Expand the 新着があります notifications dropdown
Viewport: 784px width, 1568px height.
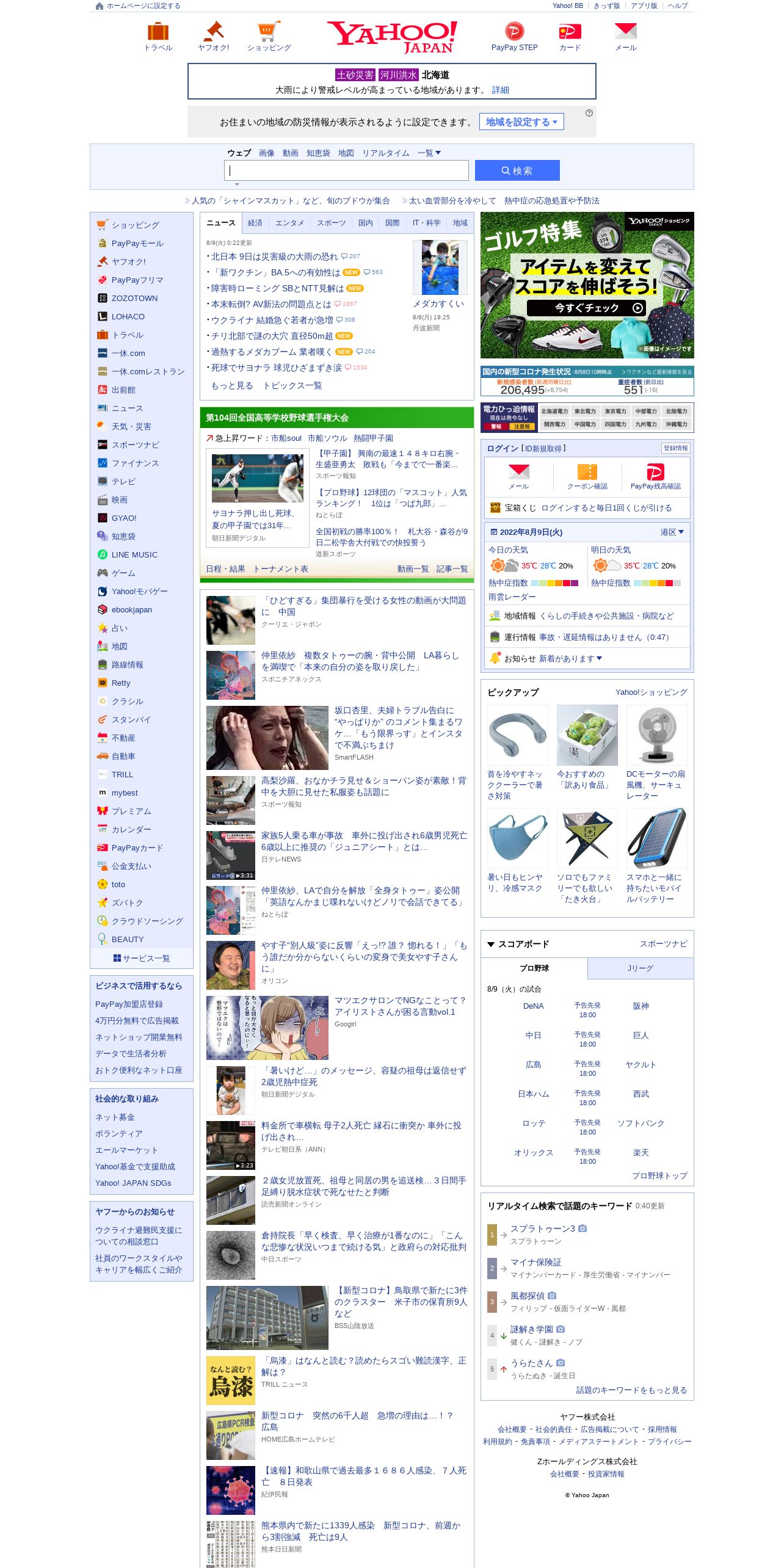pyautogui.click(x=570, y=658)
